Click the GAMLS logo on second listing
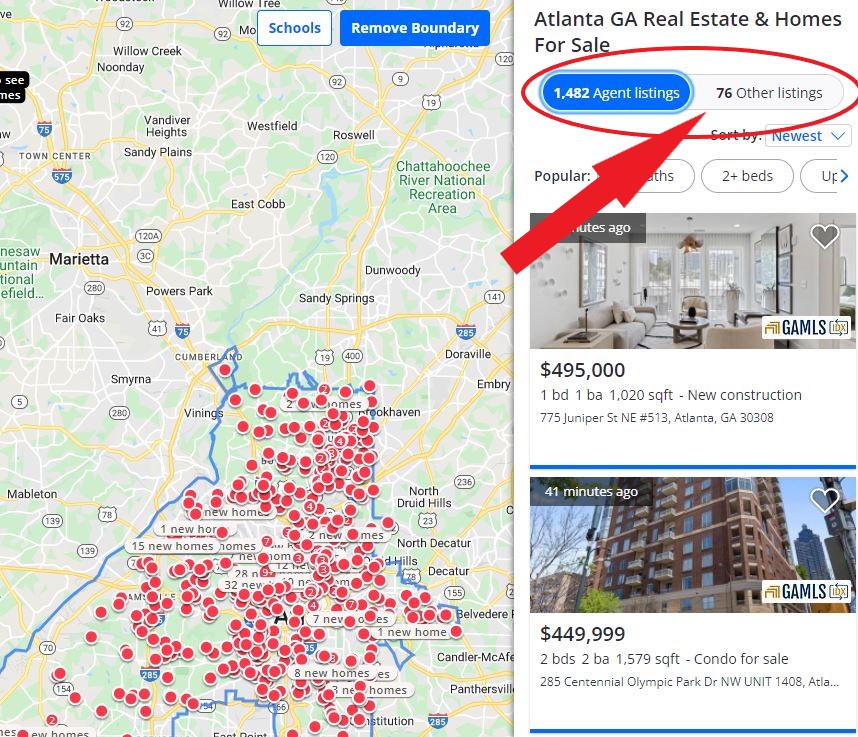This screenshot has height=737, width=858. tap(806, 591)
